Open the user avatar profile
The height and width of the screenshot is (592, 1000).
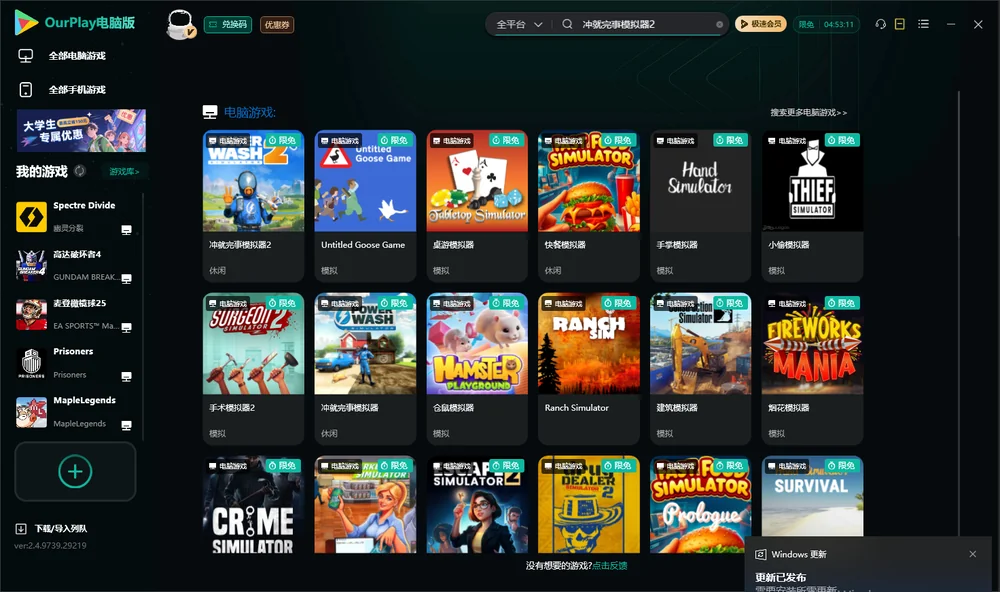tap(180, 25)
